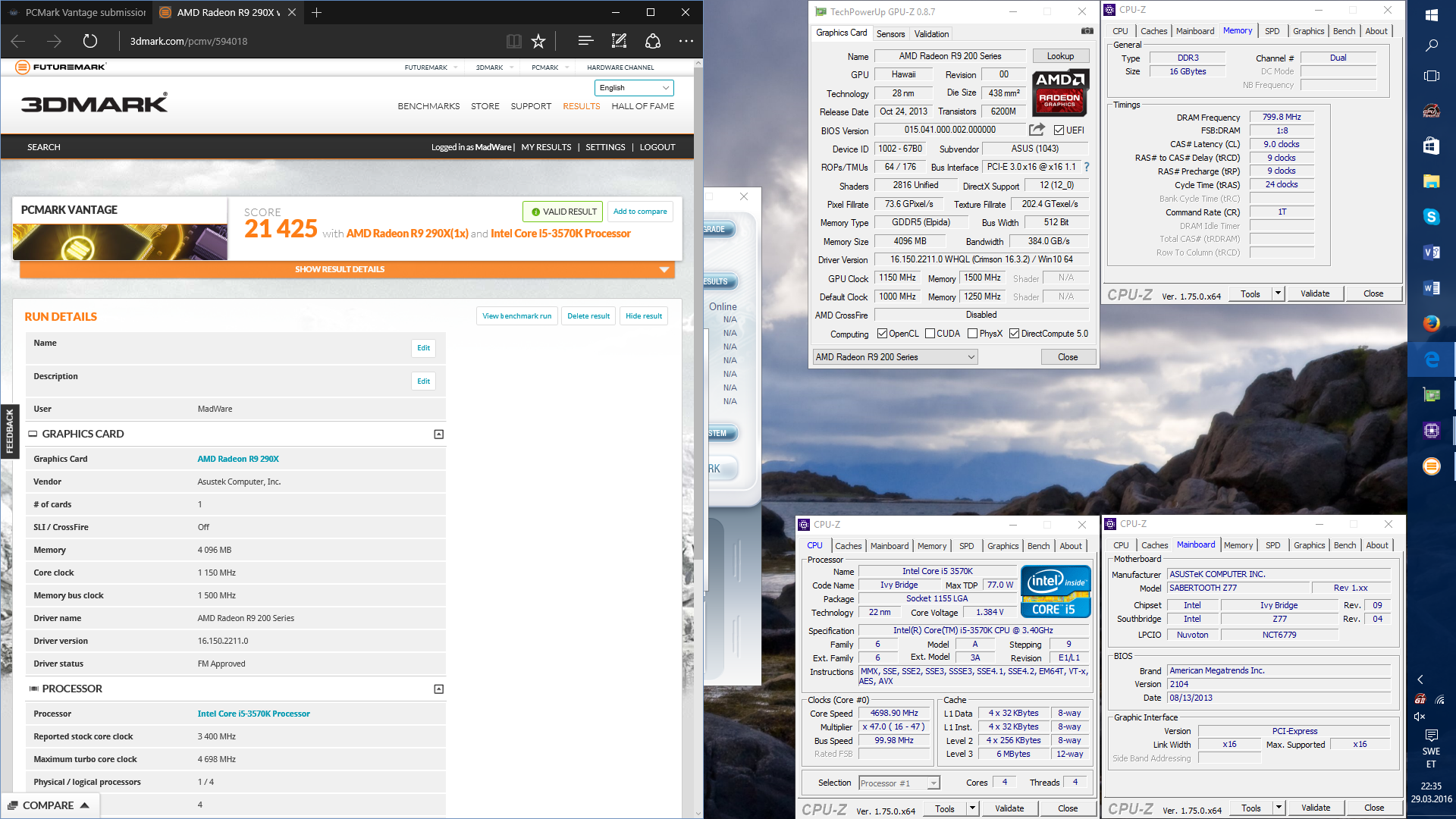Open a new tab with the plus icon

pyautogui.click(x=317, y=12)
